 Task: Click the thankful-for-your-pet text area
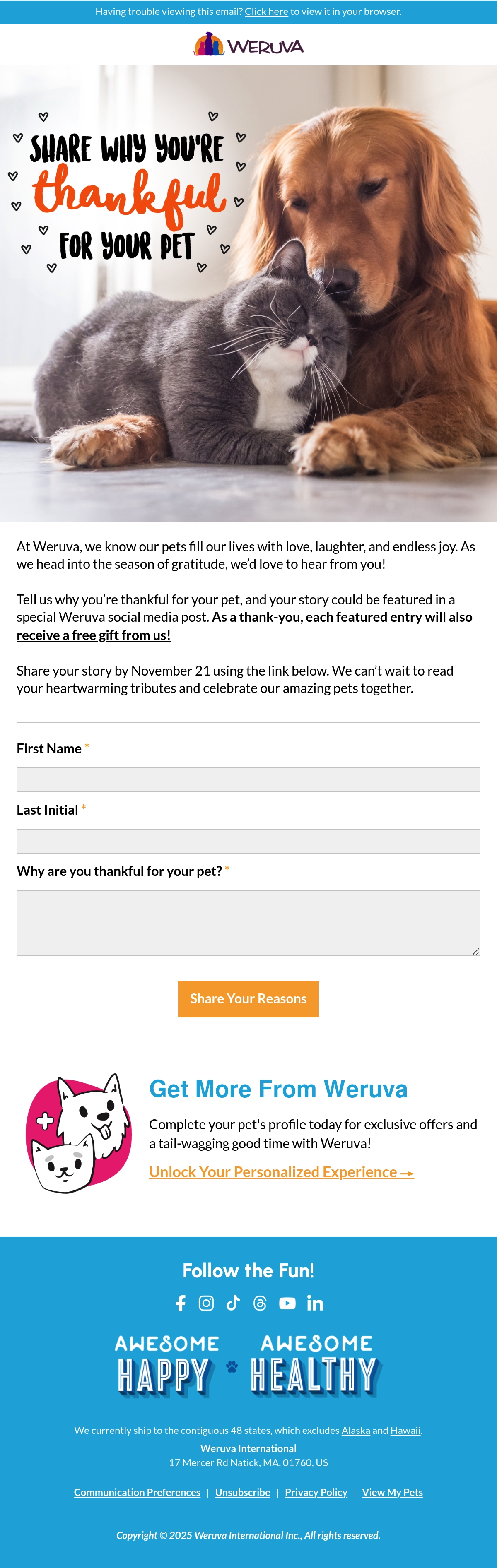[248, 923]
